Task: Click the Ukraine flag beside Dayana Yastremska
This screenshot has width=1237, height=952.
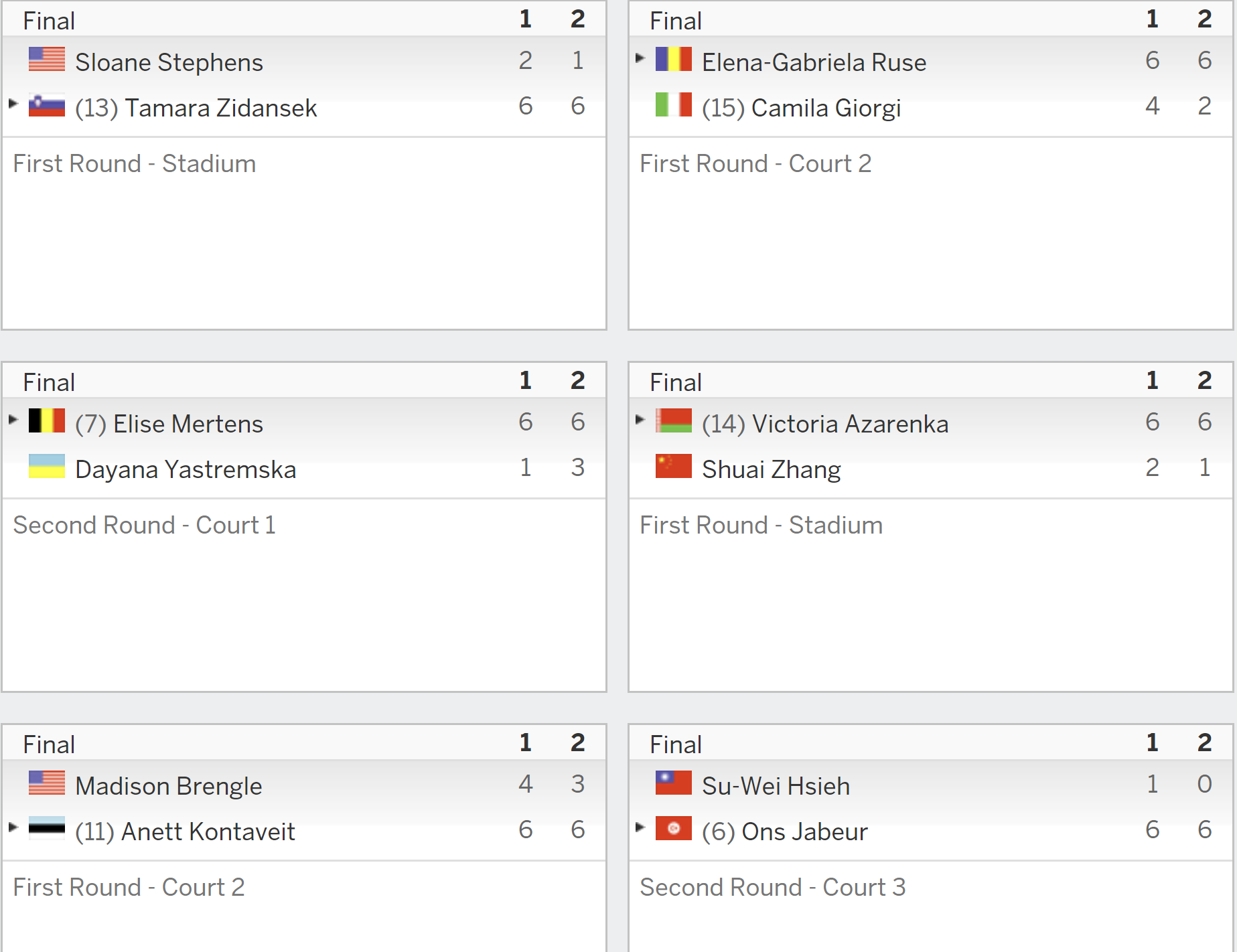Action: (47, 466)
